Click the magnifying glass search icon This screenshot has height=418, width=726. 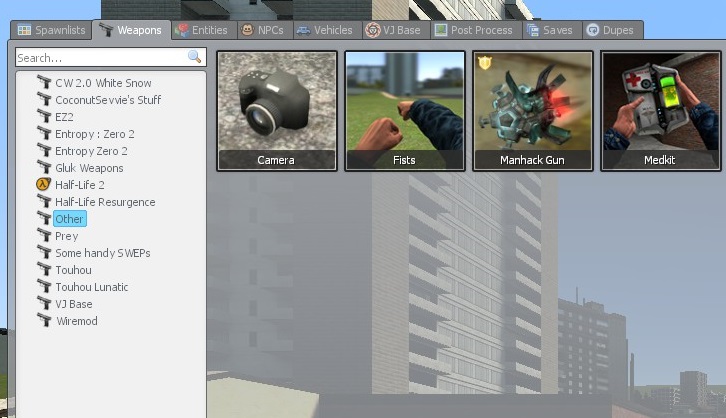click(194, 56)
